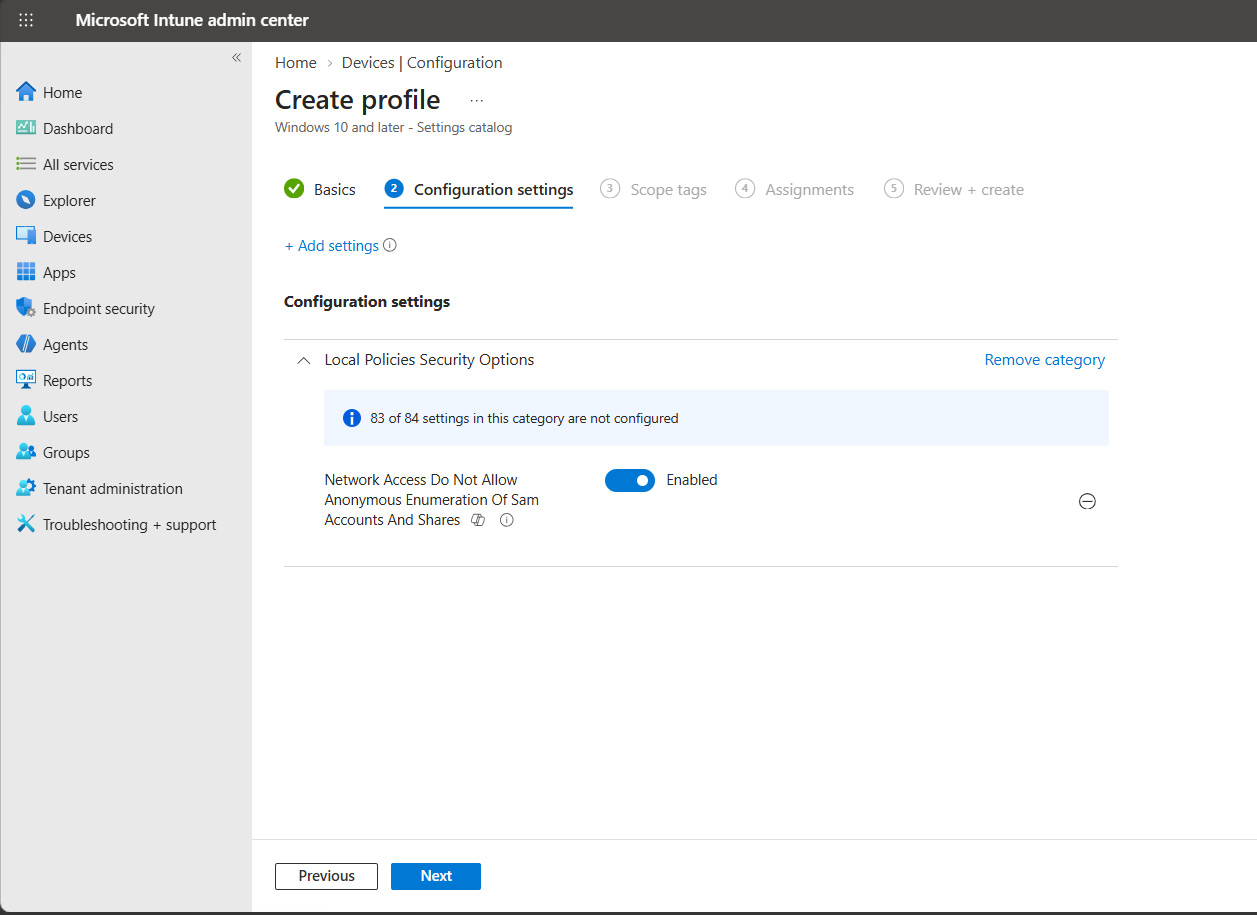The image size is (1257, 915).
Task: Click the Home breadcrumb link
Action: (x=296, y=62)
